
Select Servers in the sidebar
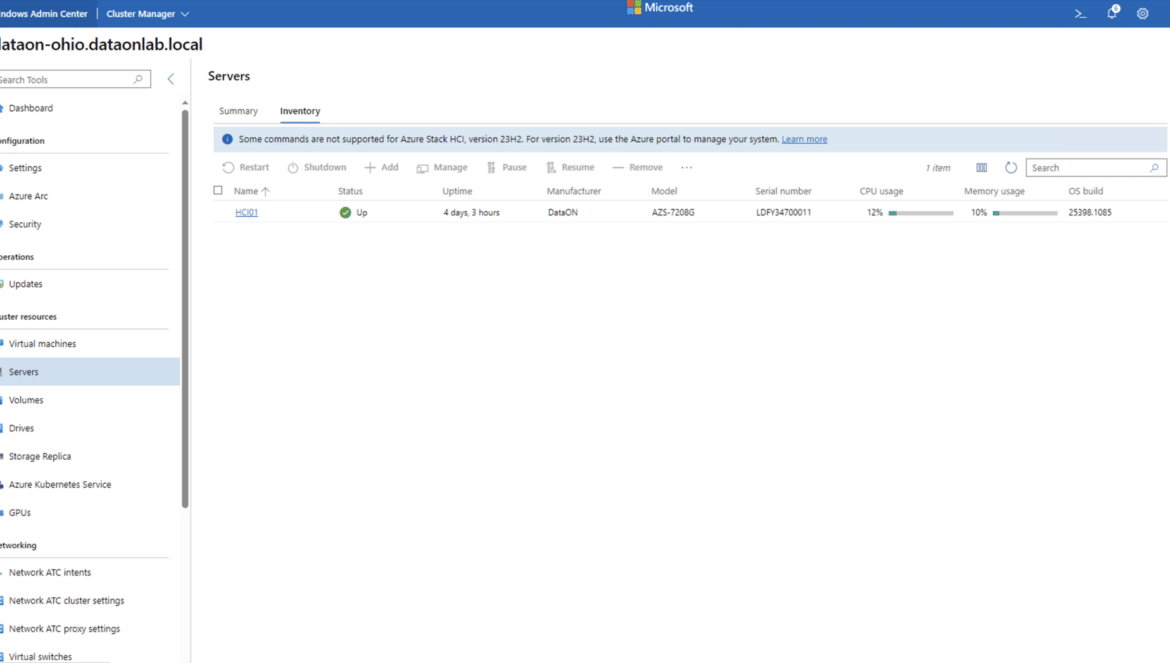pos(90,371)
